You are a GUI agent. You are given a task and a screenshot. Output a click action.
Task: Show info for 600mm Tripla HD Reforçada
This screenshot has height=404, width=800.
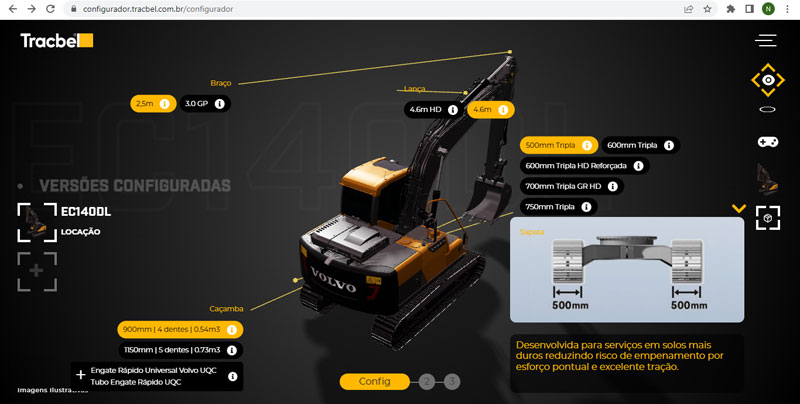[x=638, y=166]
